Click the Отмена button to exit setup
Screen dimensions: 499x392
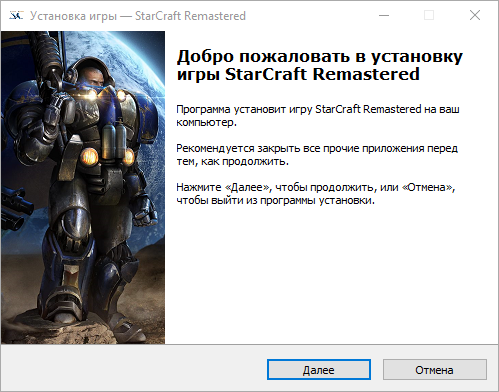point(434,370)
